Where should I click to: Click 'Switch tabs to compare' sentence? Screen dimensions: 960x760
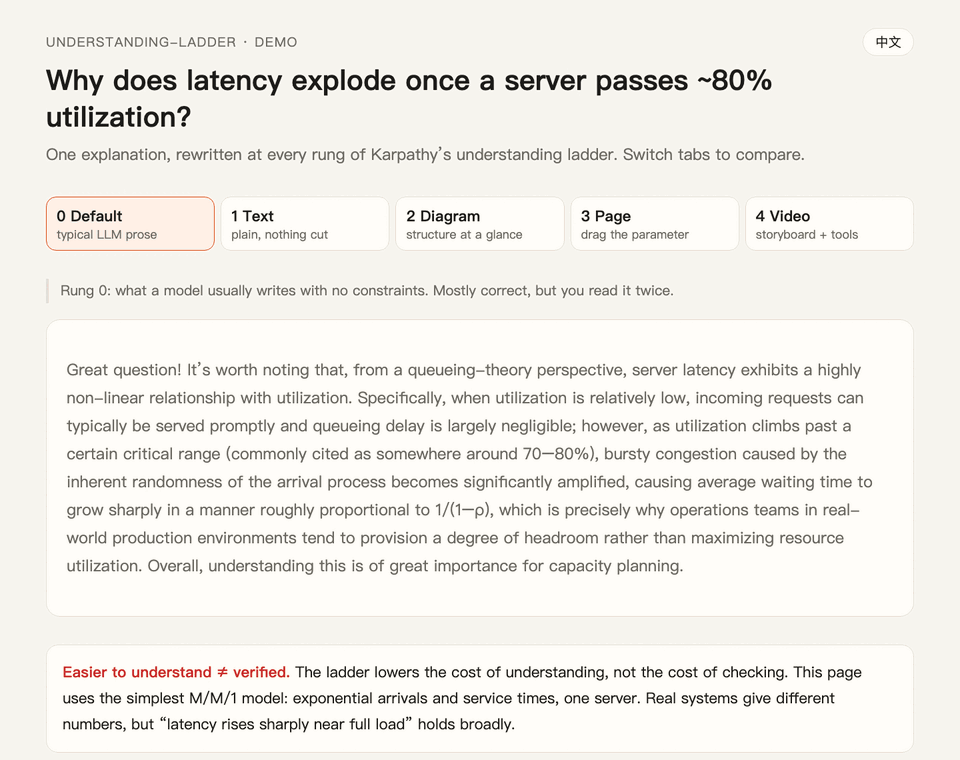coord(713,154)
